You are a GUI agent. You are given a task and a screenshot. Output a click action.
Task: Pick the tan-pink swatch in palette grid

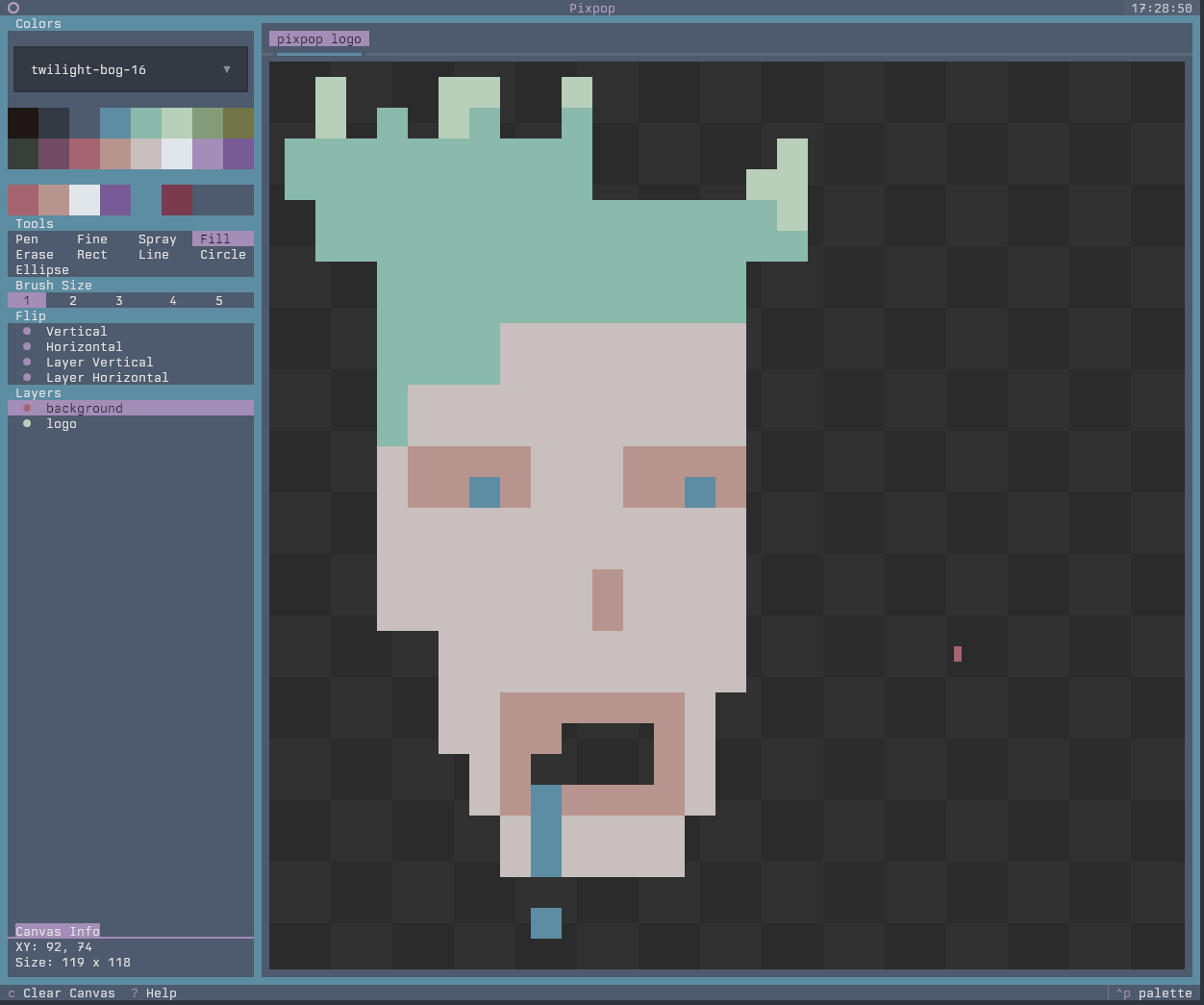coord(115,154)
